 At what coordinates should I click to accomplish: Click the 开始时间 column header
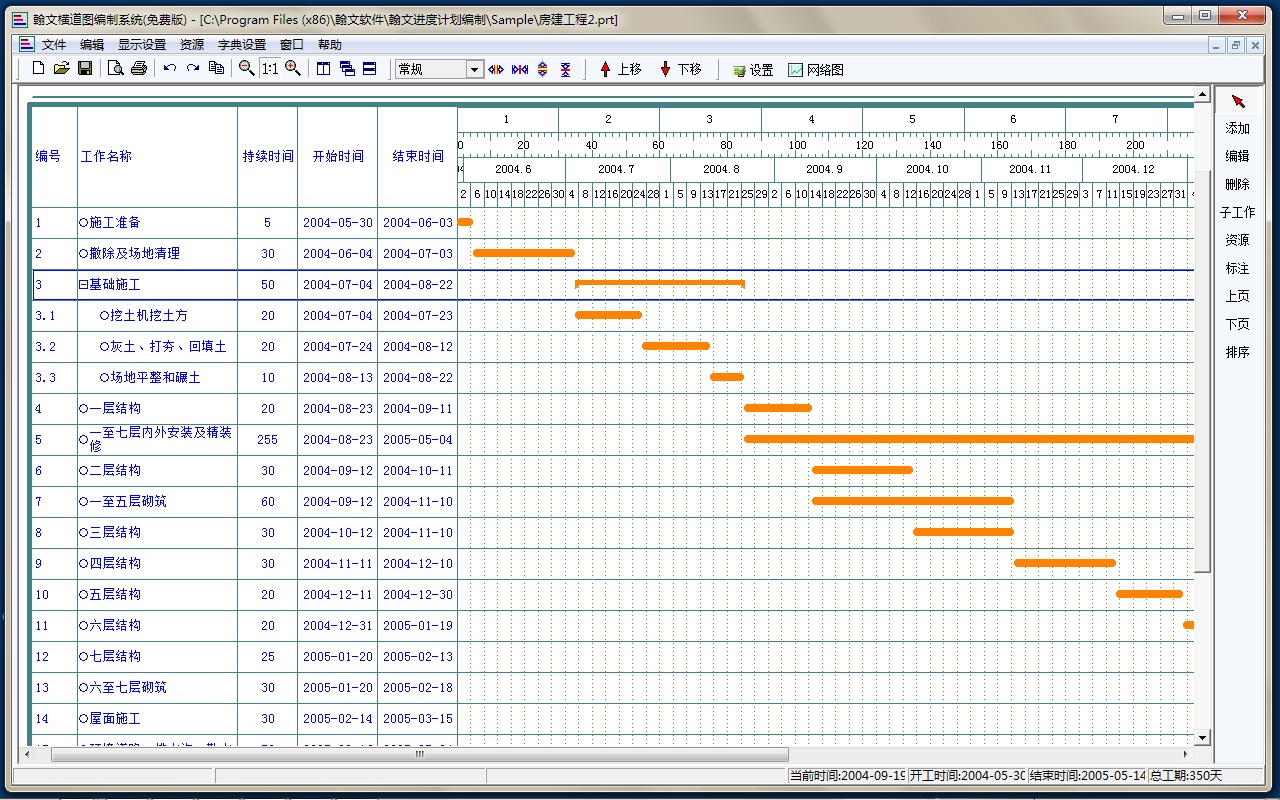338,157
